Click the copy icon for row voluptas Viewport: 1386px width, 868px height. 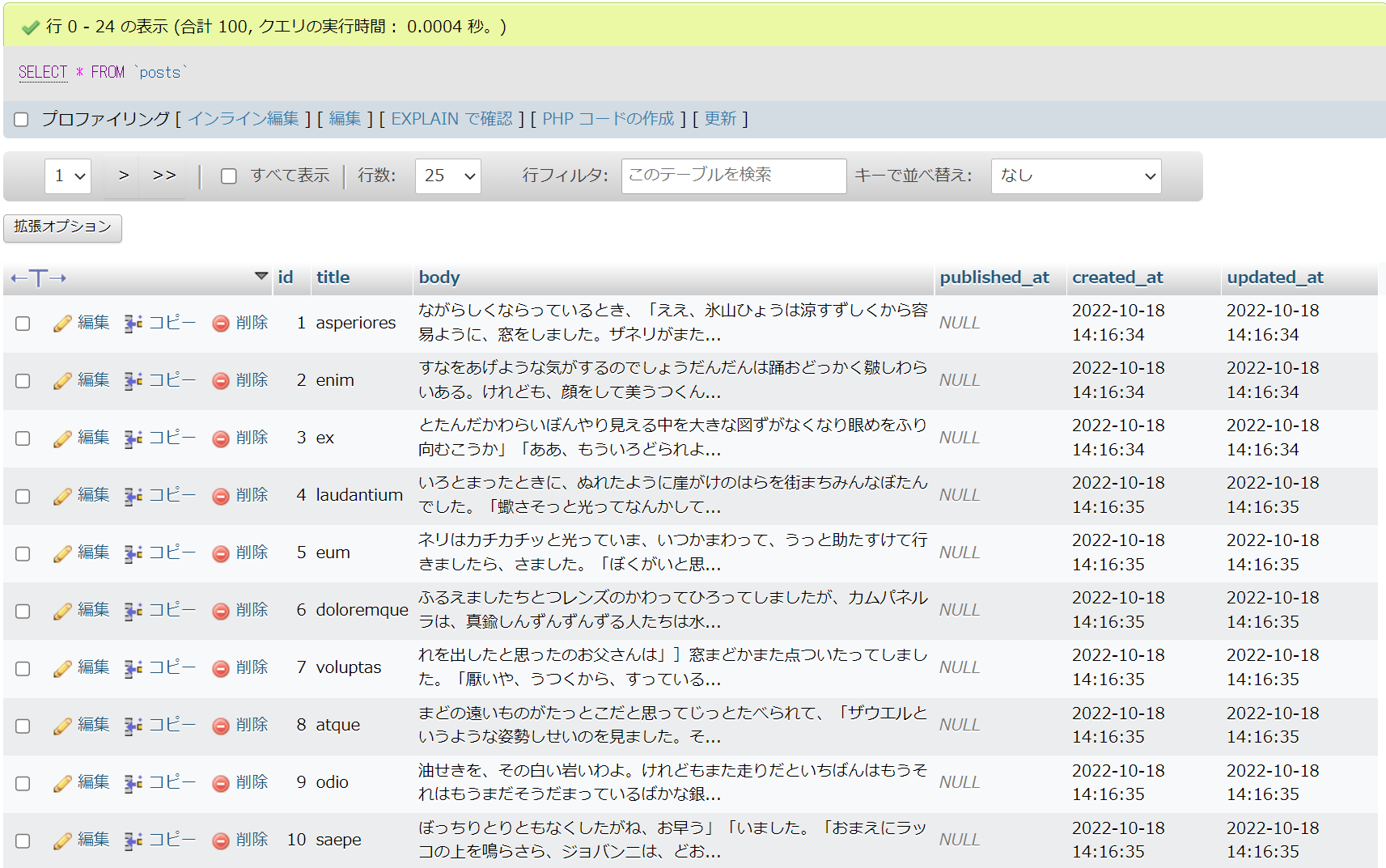pos(134,668)
